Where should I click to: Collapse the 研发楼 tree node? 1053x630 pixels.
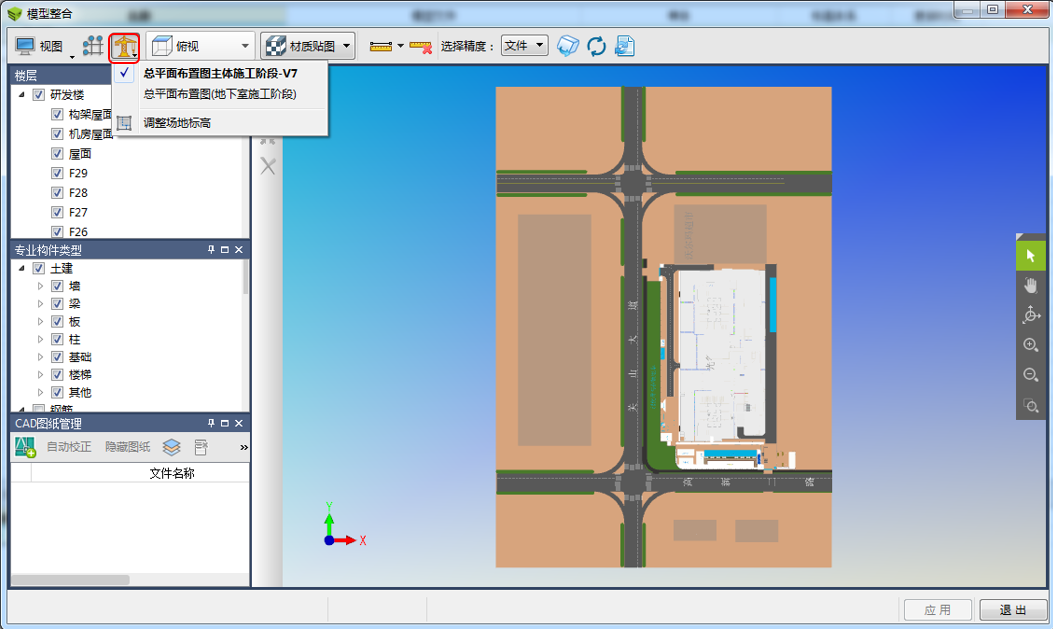(21, 95)
